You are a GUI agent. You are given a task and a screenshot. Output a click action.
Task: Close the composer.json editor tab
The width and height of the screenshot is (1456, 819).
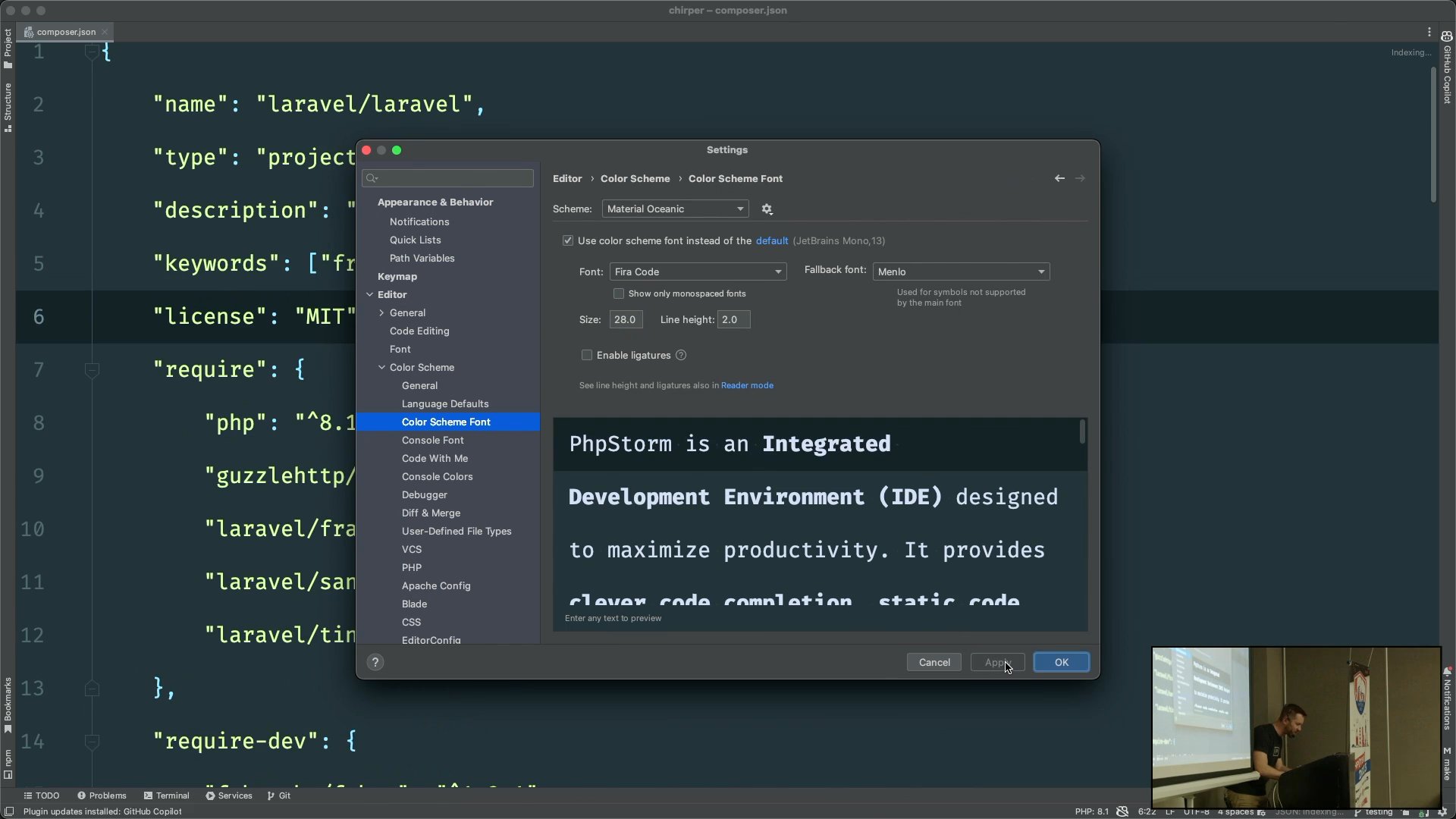[105, 32]
